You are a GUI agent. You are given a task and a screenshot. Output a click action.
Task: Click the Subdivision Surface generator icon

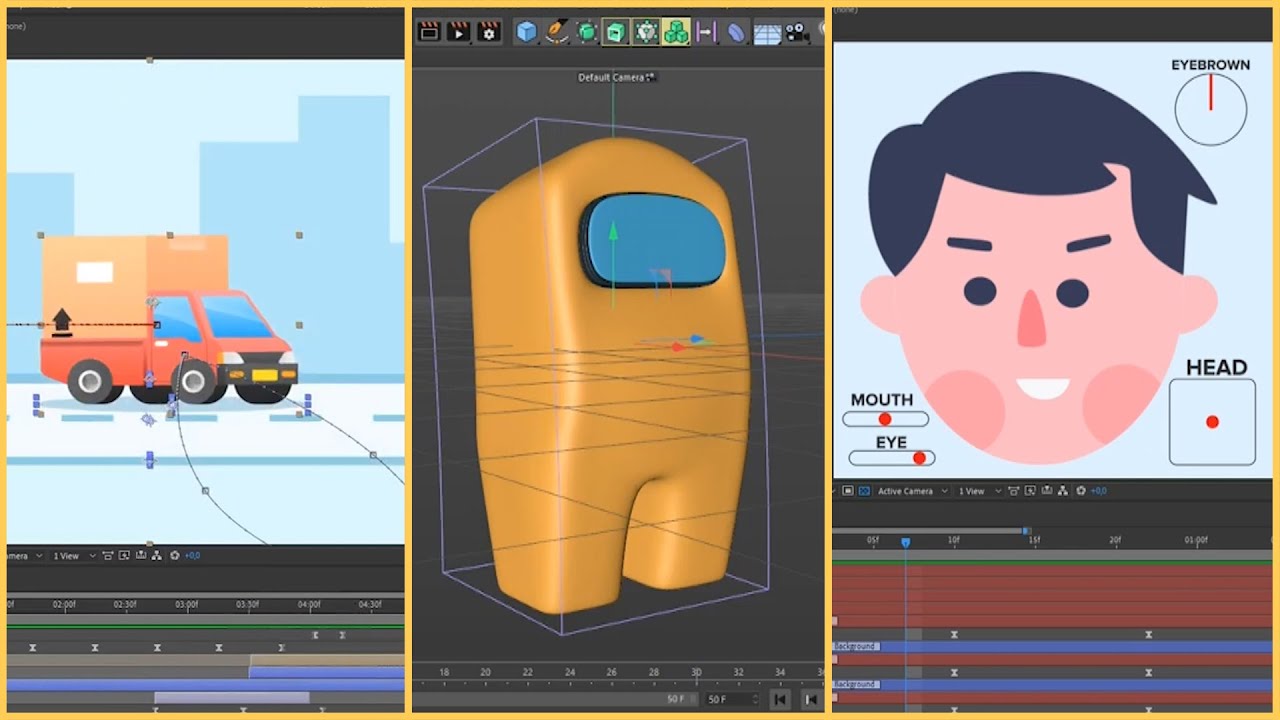[587, 32]
